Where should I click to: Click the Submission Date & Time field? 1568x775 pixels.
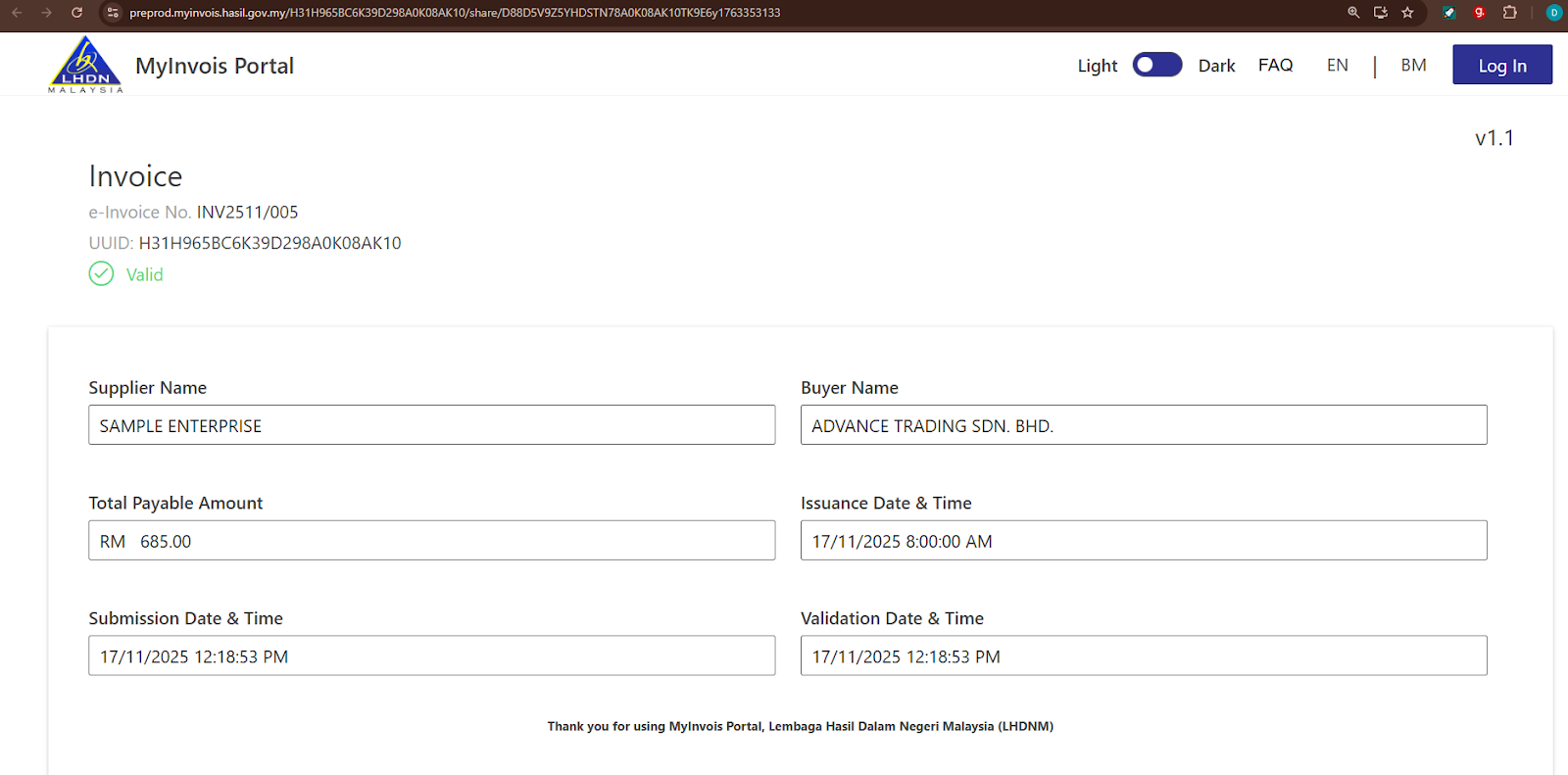click(x=431, y=655)
